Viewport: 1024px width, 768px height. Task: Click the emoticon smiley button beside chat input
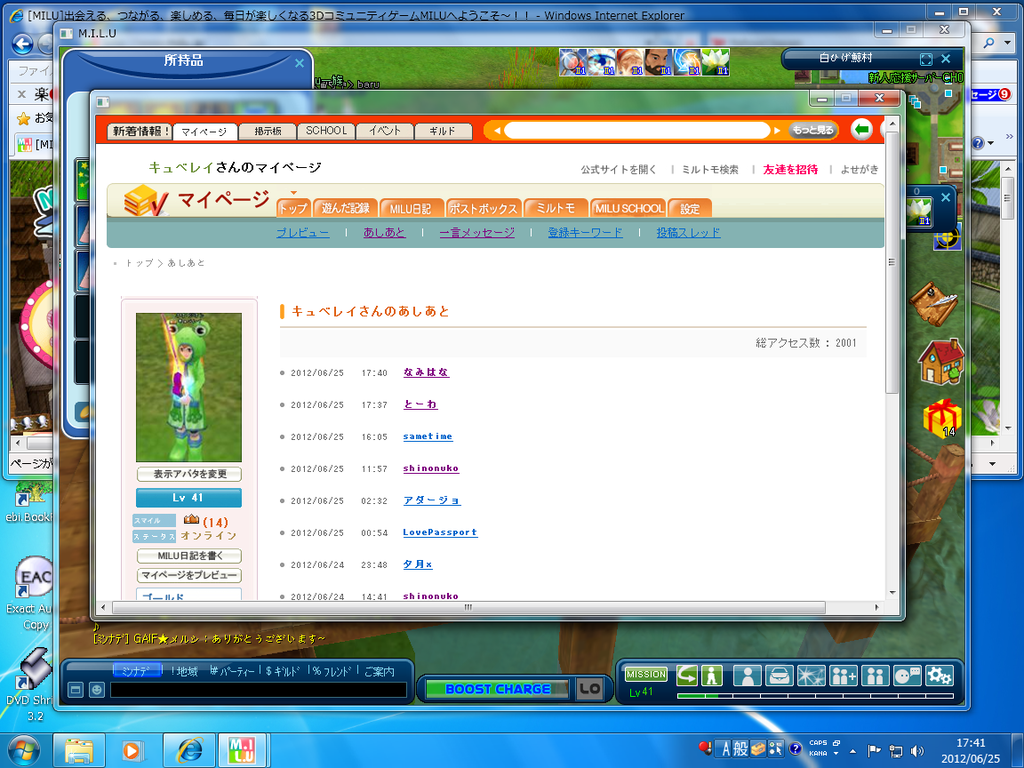96,690
